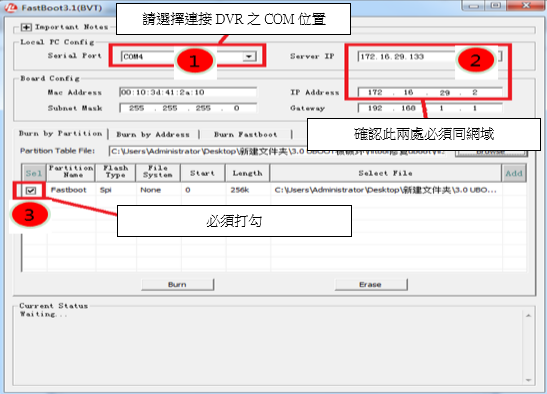This screenshot has width=547, height=394.
Task: Switch to Burn Fastboot tab
Action: coord(246,135)
